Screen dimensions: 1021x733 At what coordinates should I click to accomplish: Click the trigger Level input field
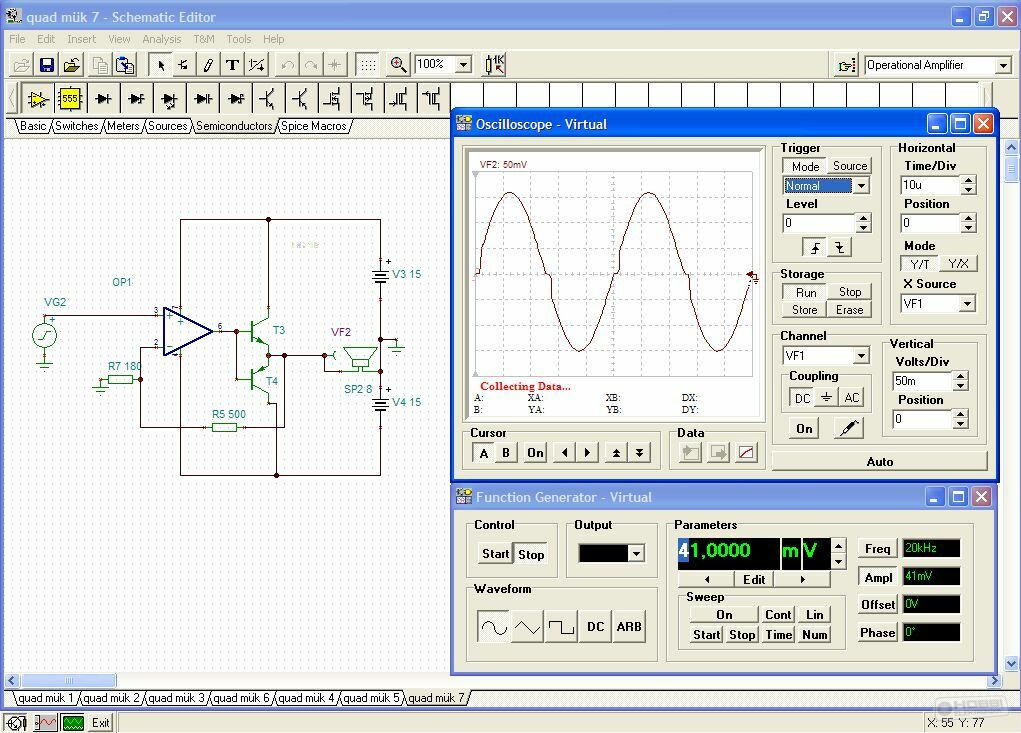818,223
